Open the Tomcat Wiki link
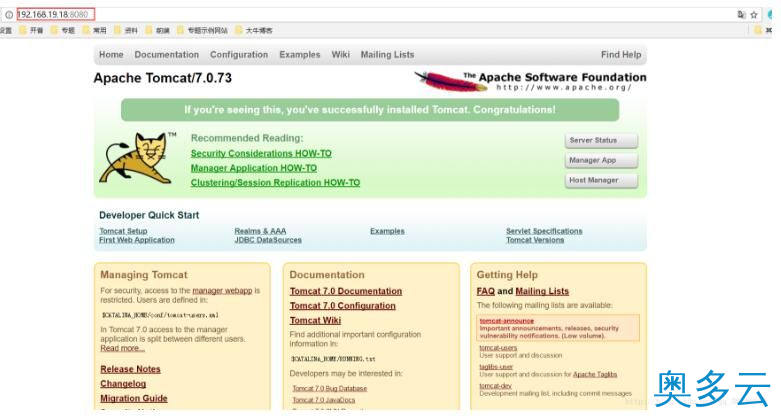 [315, 320]
